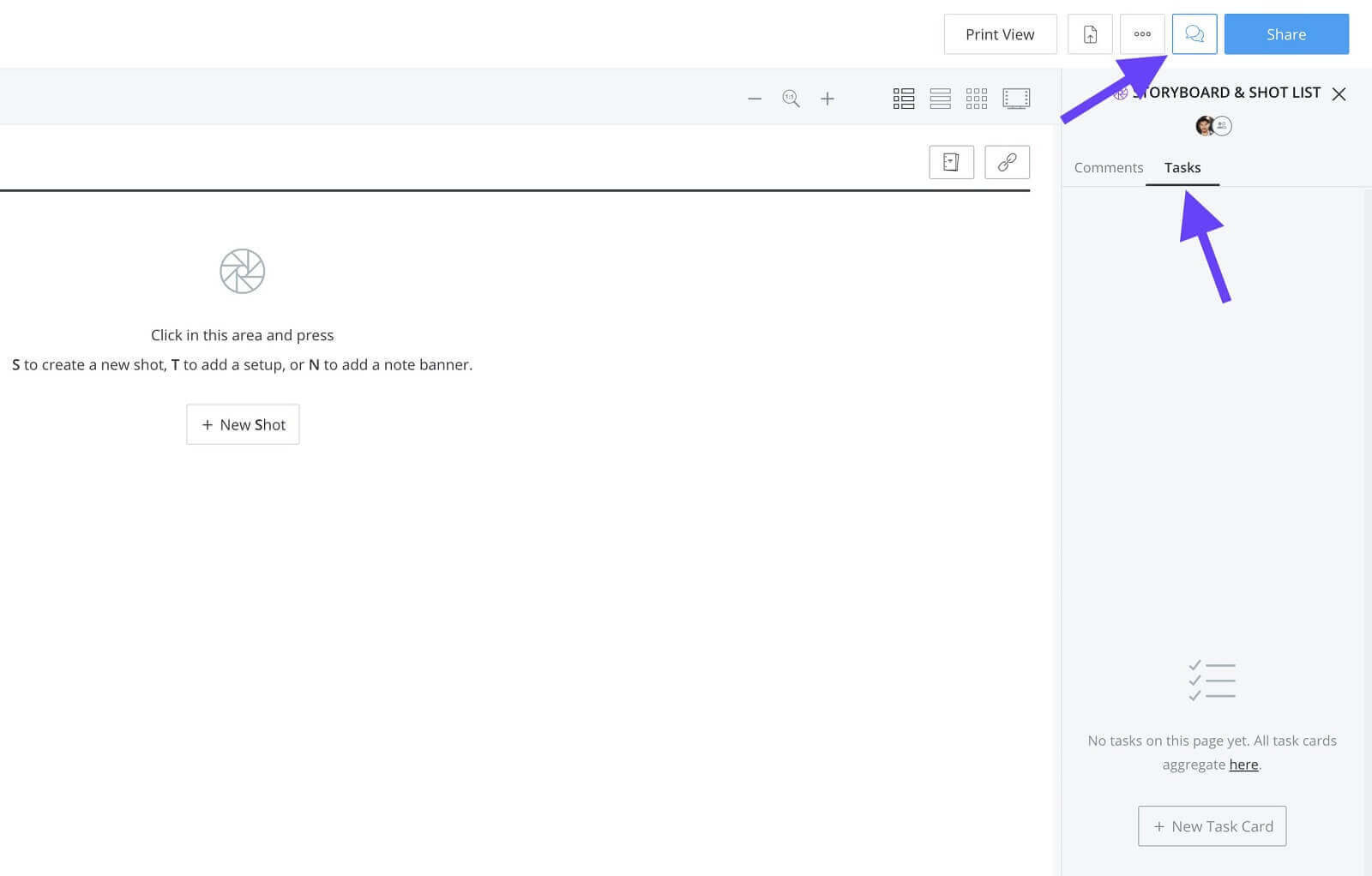Switch to slideshow frame view
This screenshot has height=876, width=1372.
(1016, 99)
